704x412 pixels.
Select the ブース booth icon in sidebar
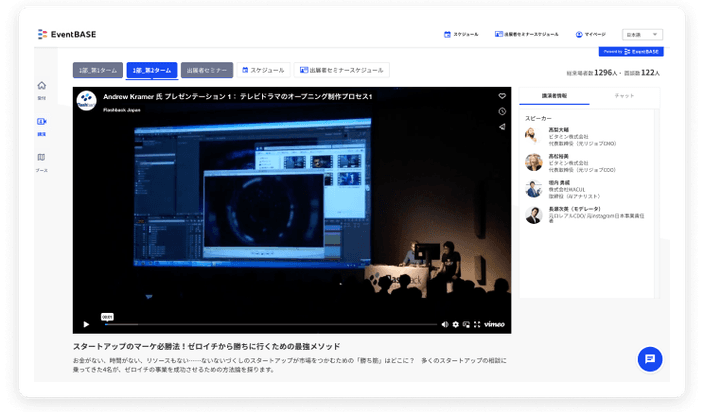(41, 158)
